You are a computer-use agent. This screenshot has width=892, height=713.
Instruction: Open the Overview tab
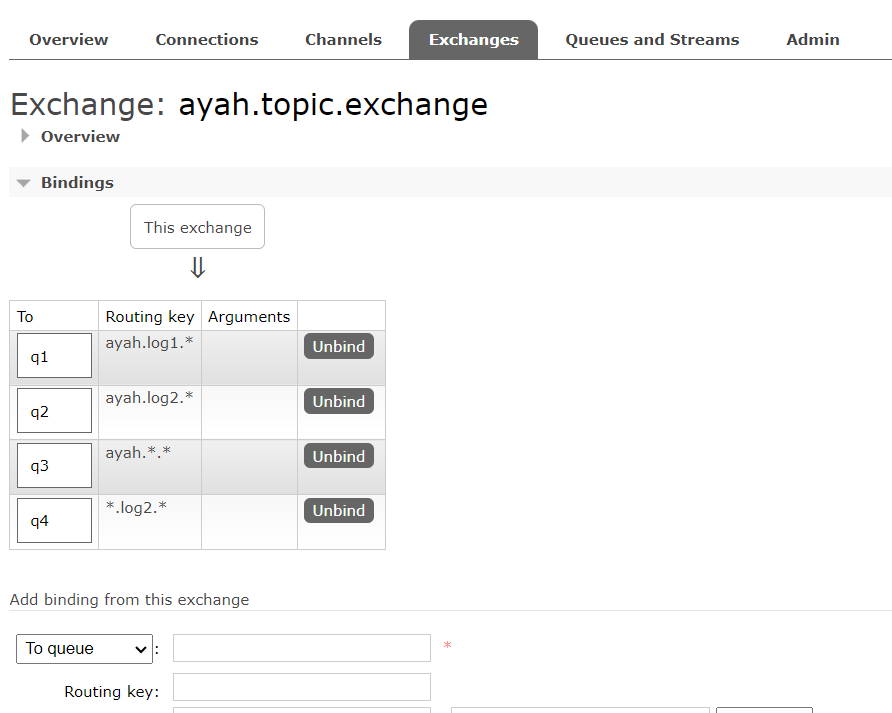click(68, 40)
